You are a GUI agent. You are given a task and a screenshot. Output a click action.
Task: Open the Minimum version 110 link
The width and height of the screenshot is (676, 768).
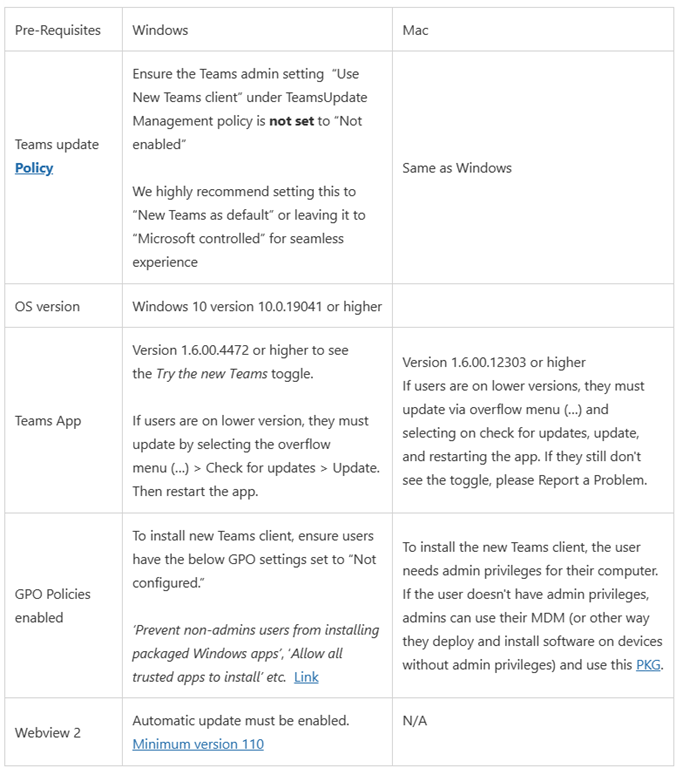(198, 744)
